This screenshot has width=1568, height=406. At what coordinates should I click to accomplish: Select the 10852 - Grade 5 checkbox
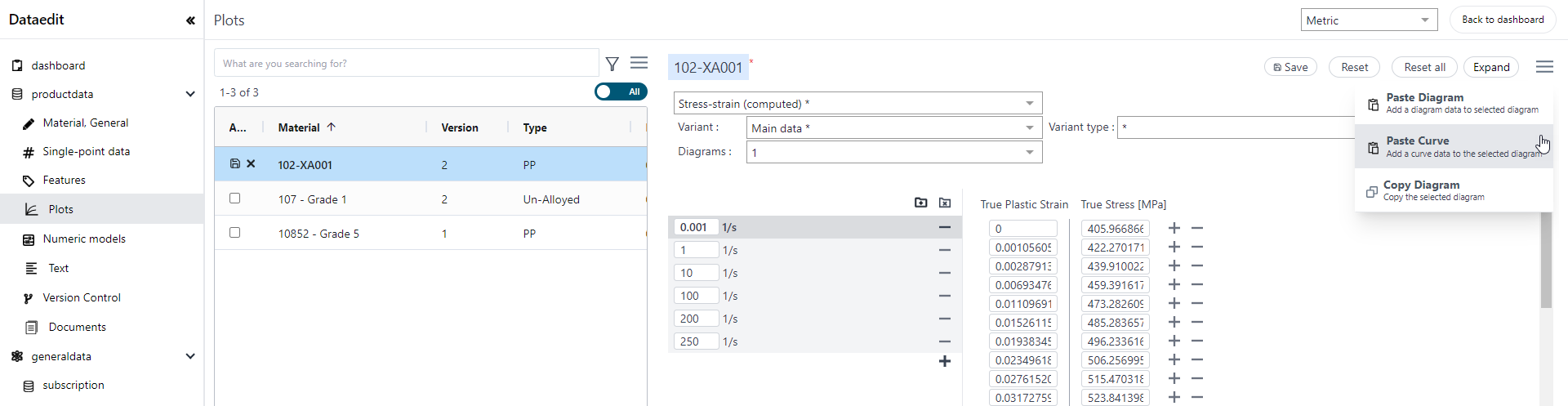pos(235,233)
